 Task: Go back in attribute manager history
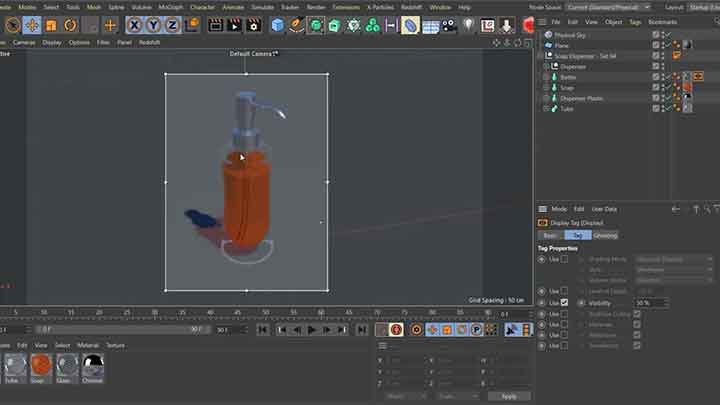[x=675, y=209]
